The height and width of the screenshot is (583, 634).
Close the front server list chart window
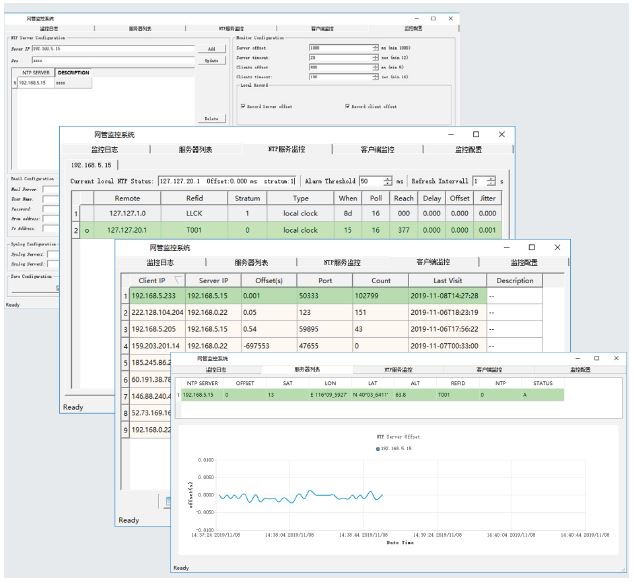(x=619, y=357)
